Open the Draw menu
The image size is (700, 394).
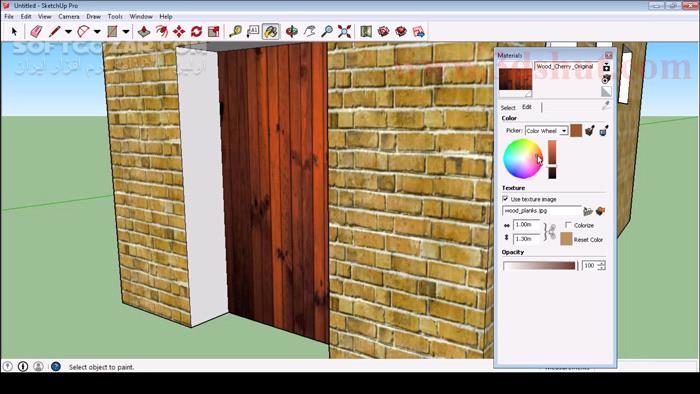pos(93,17)
